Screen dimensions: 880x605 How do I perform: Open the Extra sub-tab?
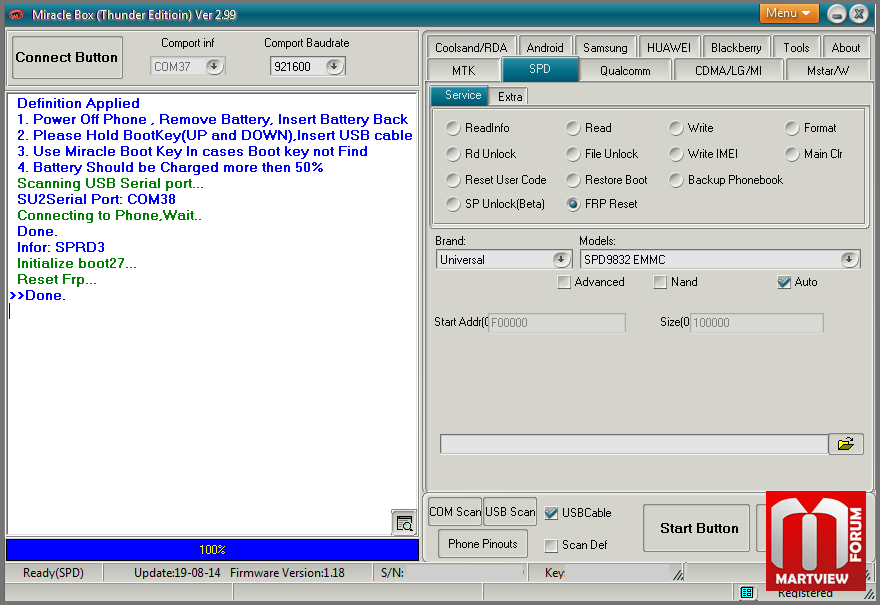(510, 96)
